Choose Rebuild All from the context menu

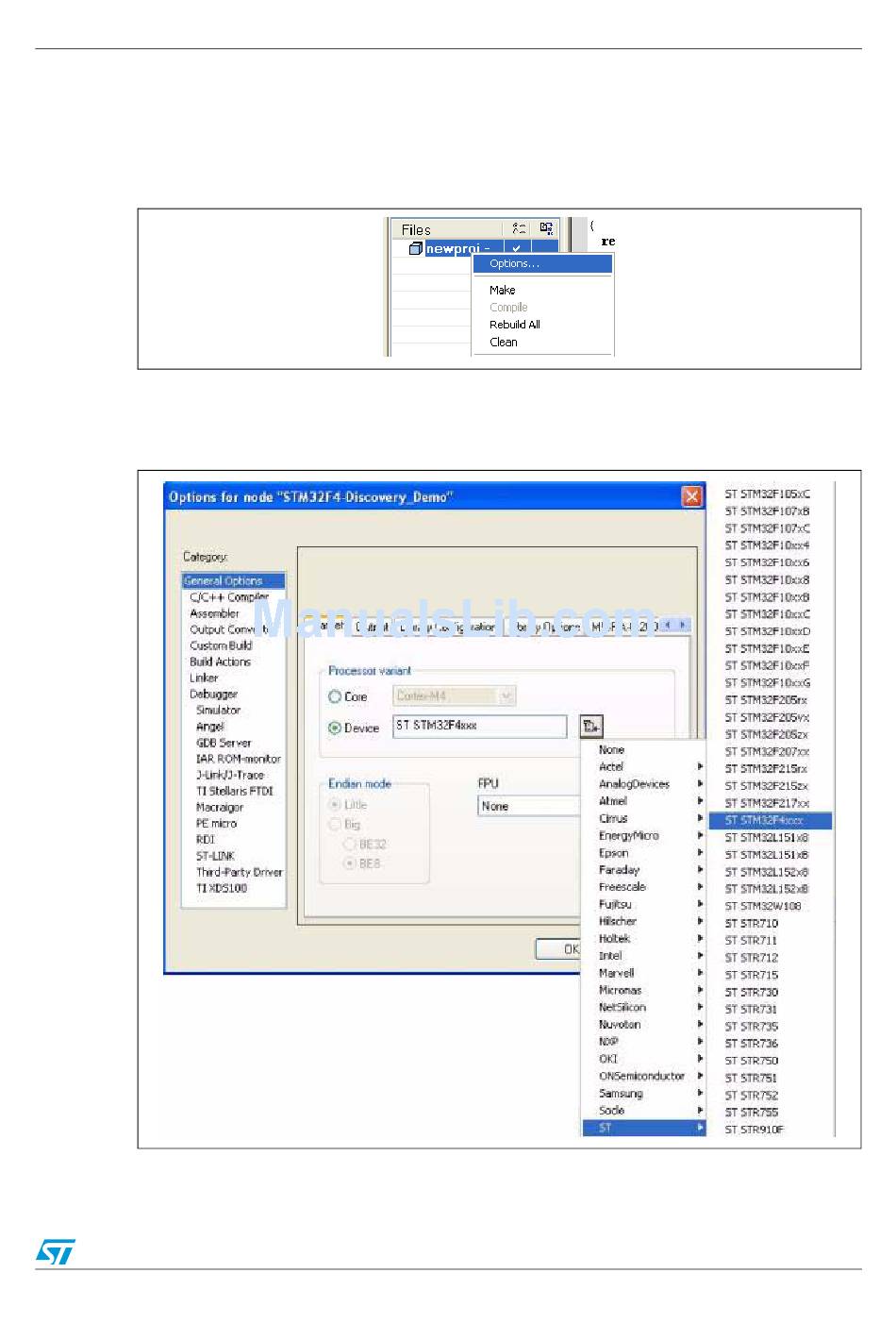[x=515, y=324]
